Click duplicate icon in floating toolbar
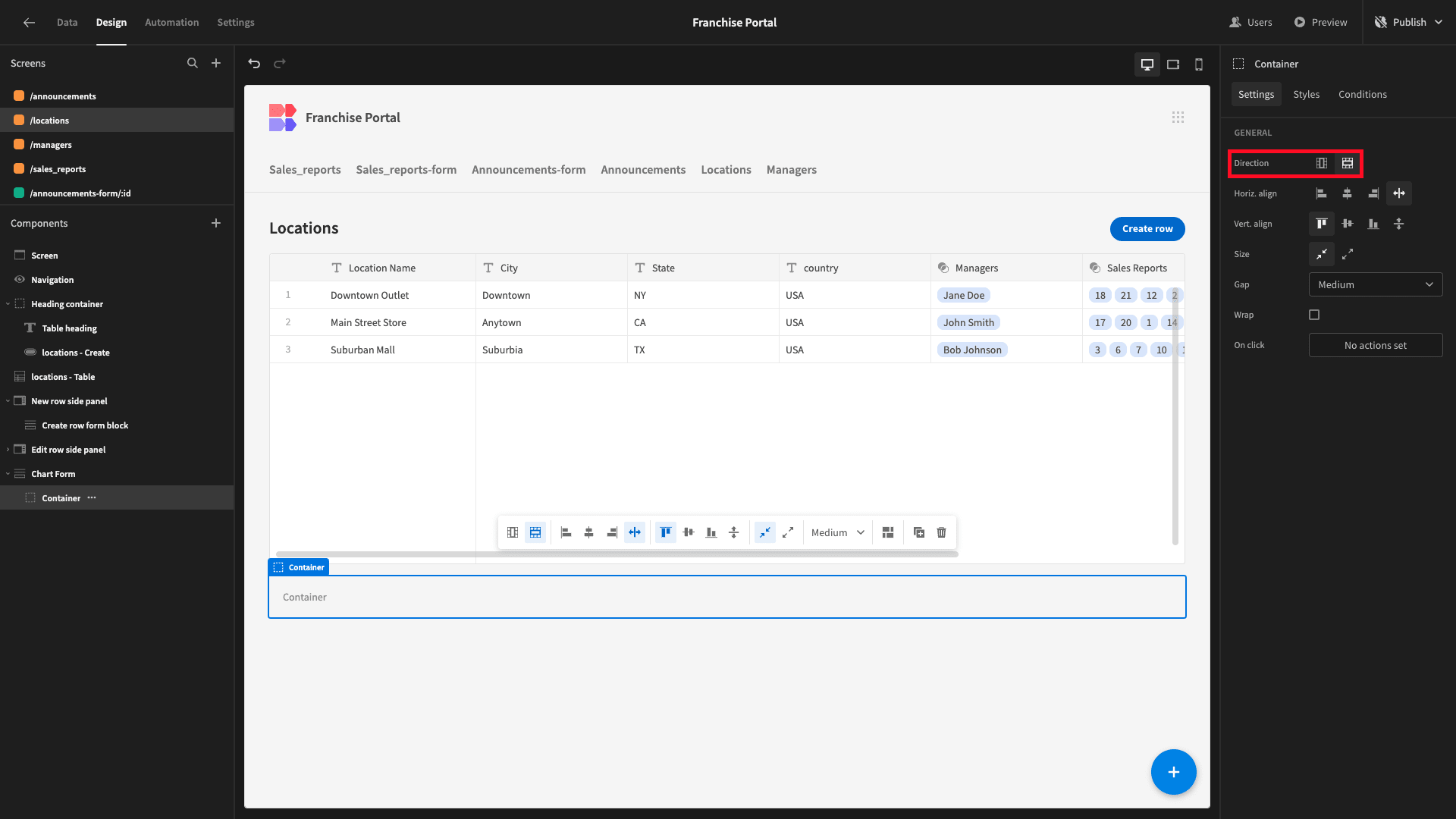The width and height of the screenshot is (1456, 819). pyautogui.click(x=919, y=532)
